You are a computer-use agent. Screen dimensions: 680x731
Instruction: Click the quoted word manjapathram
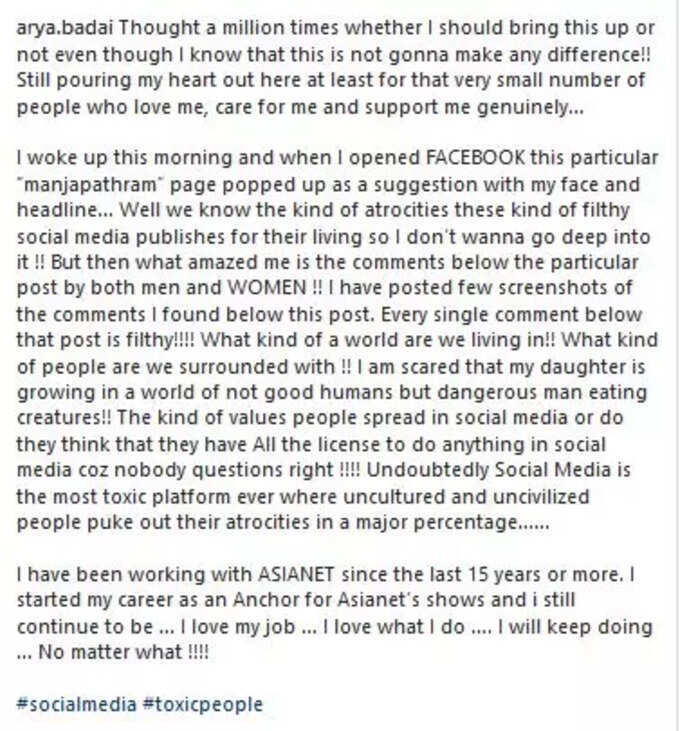(90, 185)
